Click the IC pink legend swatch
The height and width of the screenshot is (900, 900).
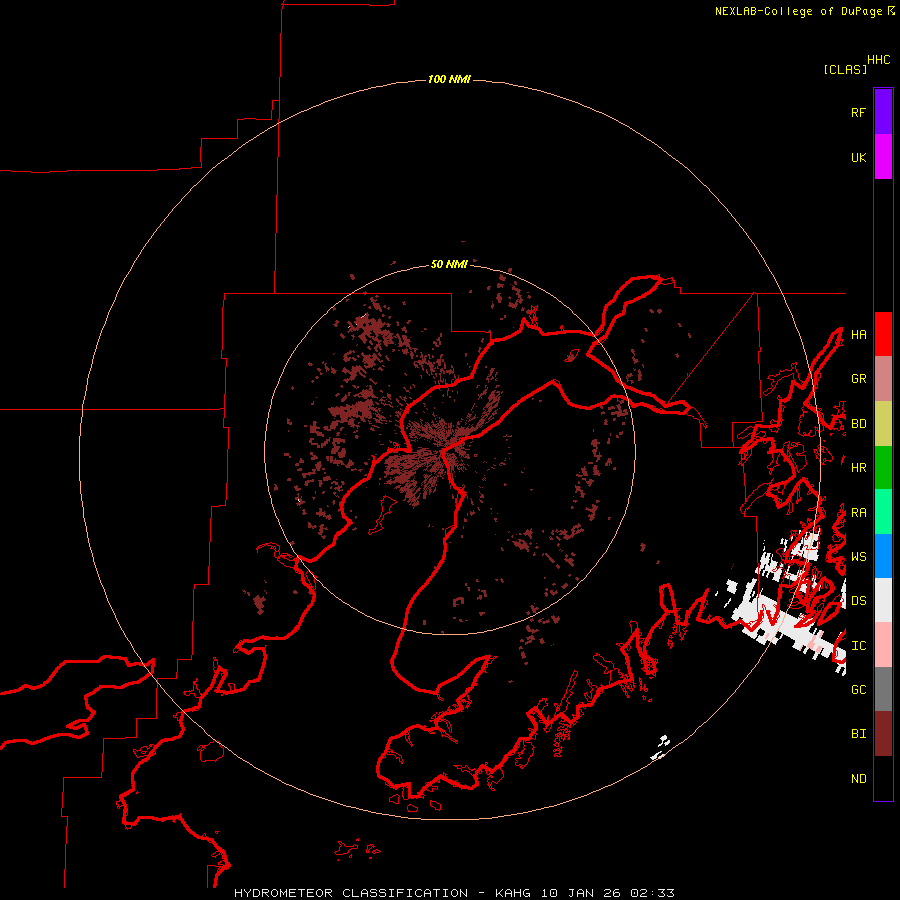[883, 645]
